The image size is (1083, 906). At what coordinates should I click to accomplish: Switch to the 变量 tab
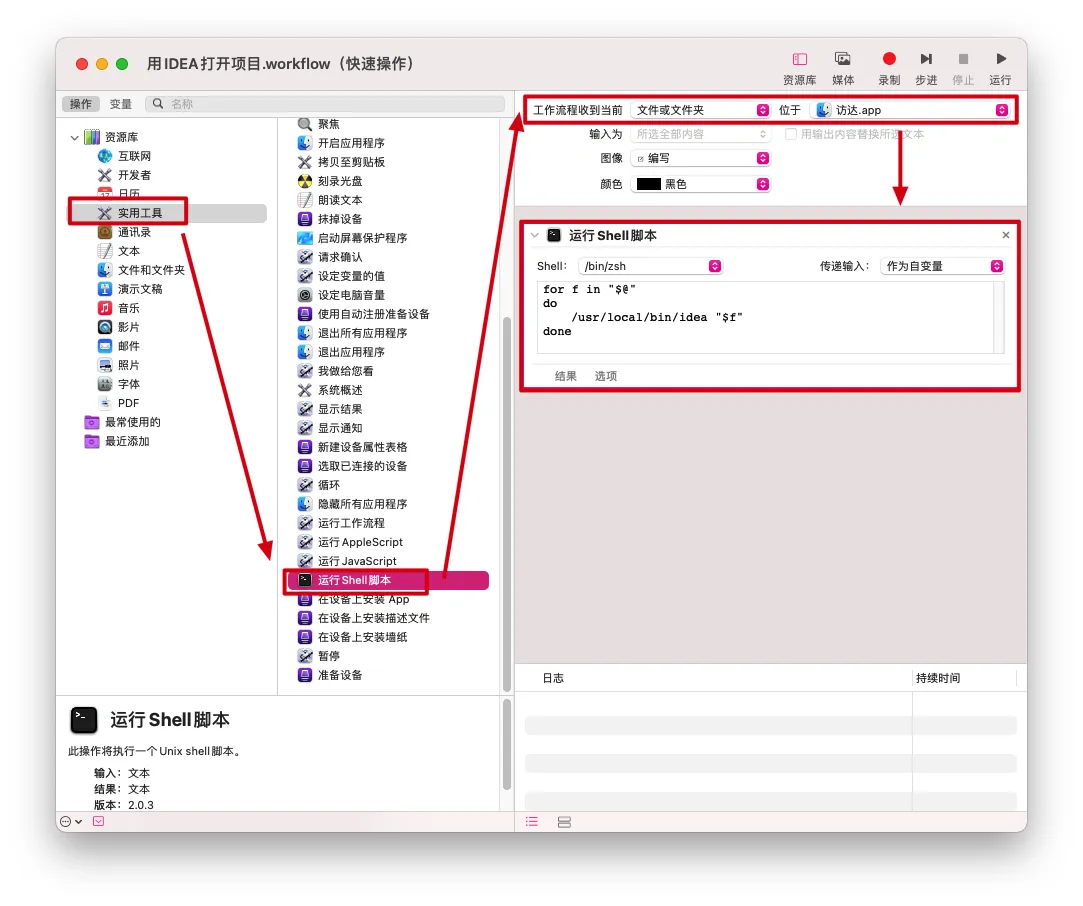click(120, 104)
